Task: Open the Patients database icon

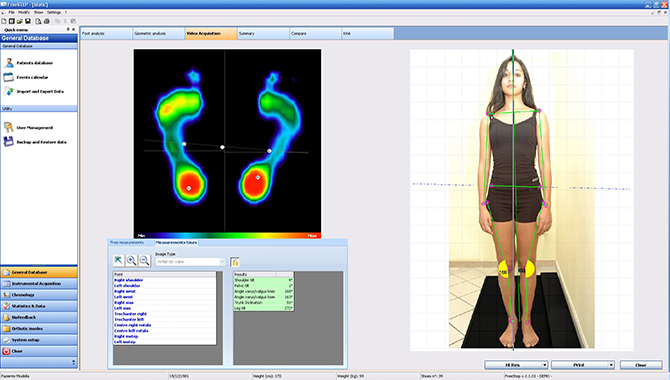Action: point(9,63)
